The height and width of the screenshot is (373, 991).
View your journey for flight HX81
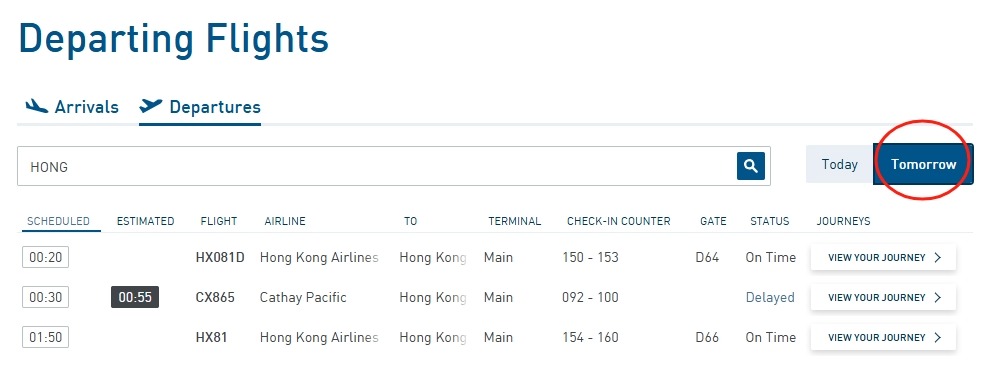pyautogui.click(x=884, y=338)
